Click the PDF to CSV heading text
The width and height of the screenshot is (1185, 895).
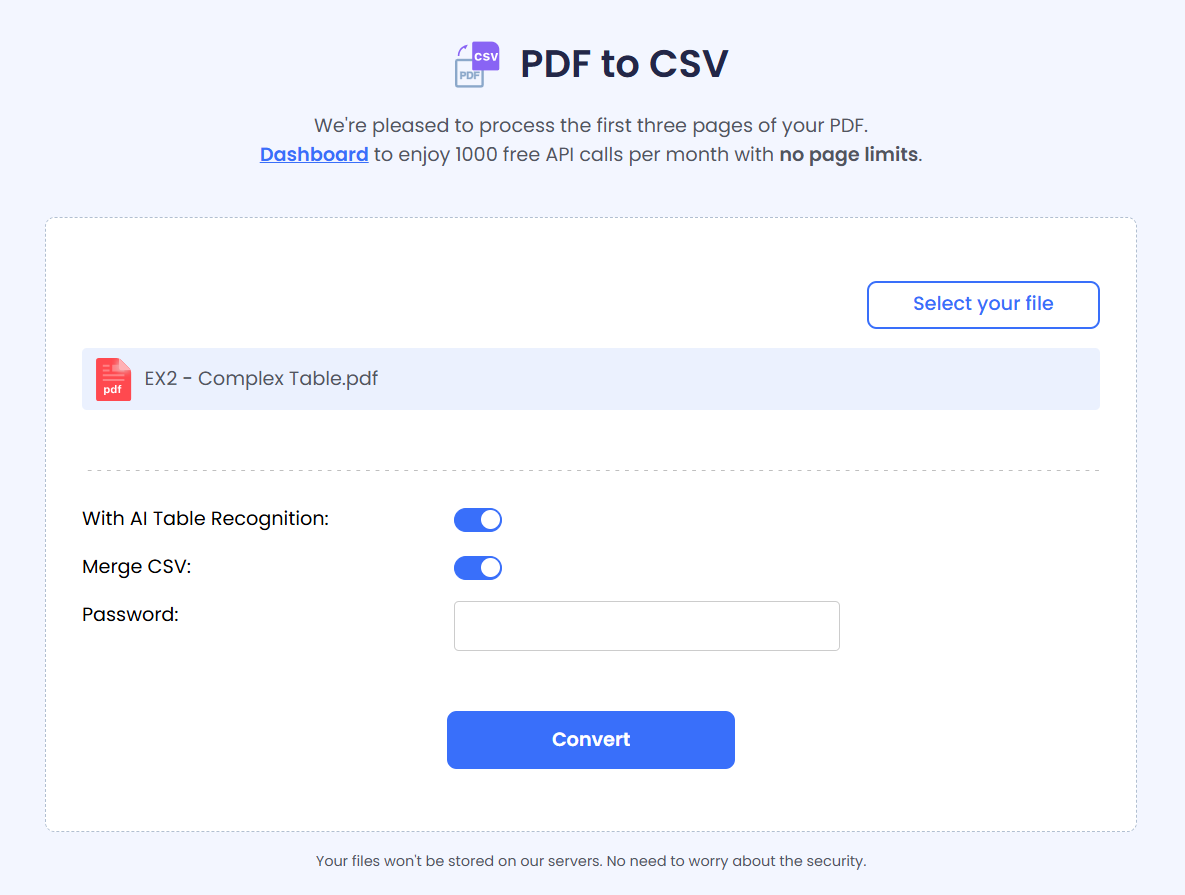[x=624, y=64]
